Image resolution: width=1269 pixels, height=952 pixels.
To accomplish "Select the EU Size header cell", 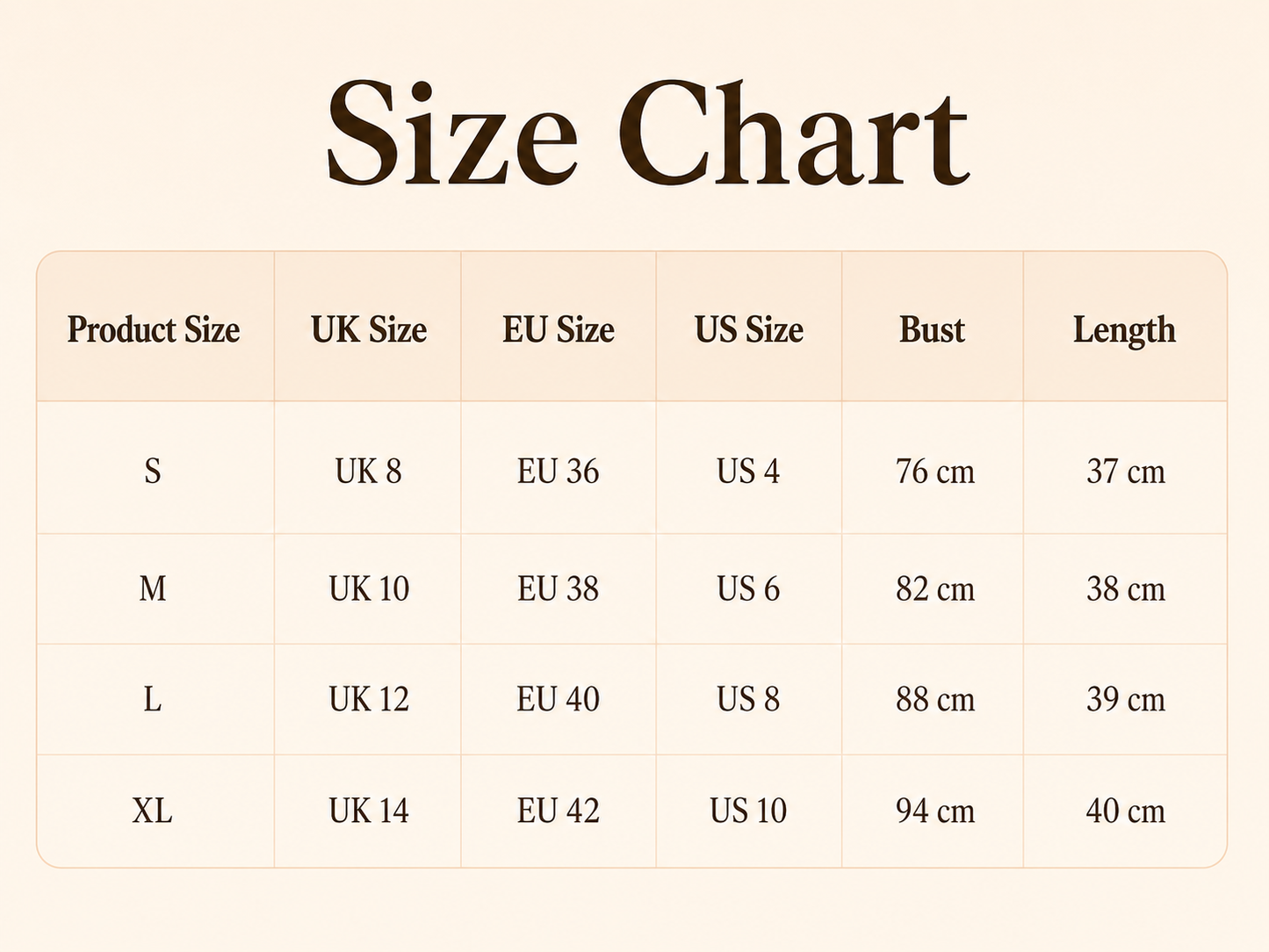I will point(559,329).
